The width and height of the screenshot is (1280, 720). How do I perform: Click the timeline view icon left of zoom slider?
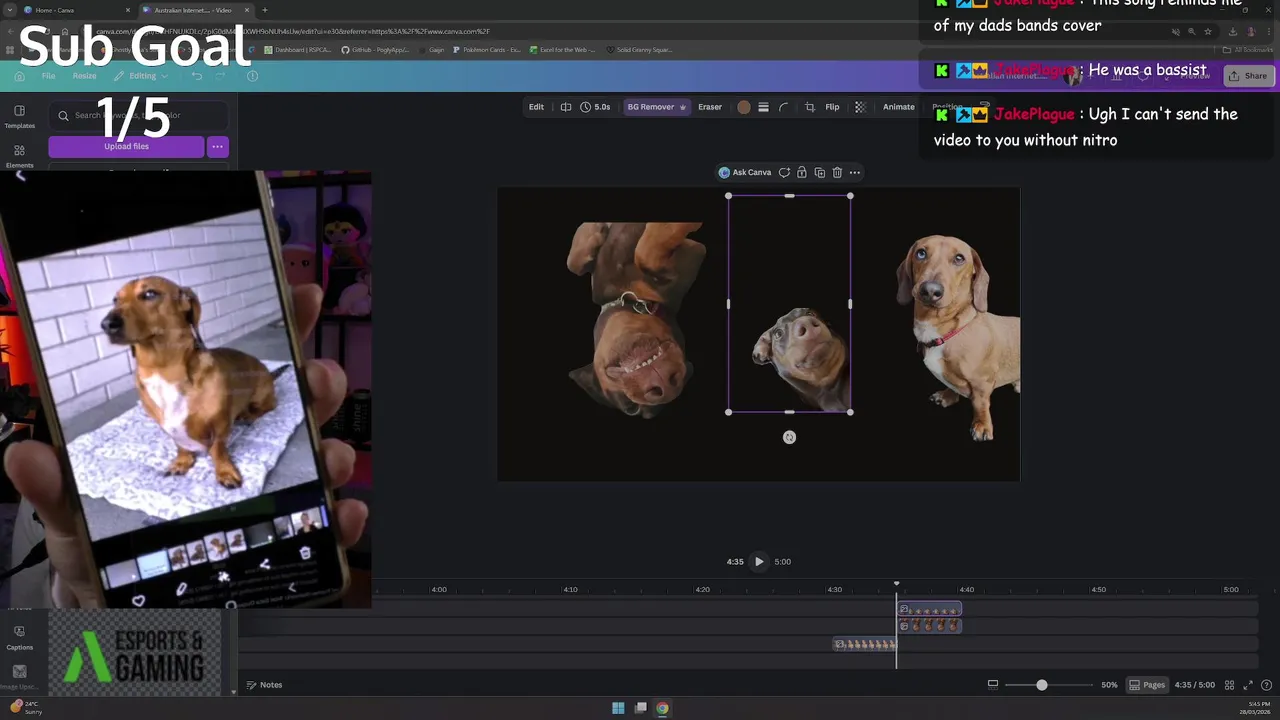click(x=993, y=685)
